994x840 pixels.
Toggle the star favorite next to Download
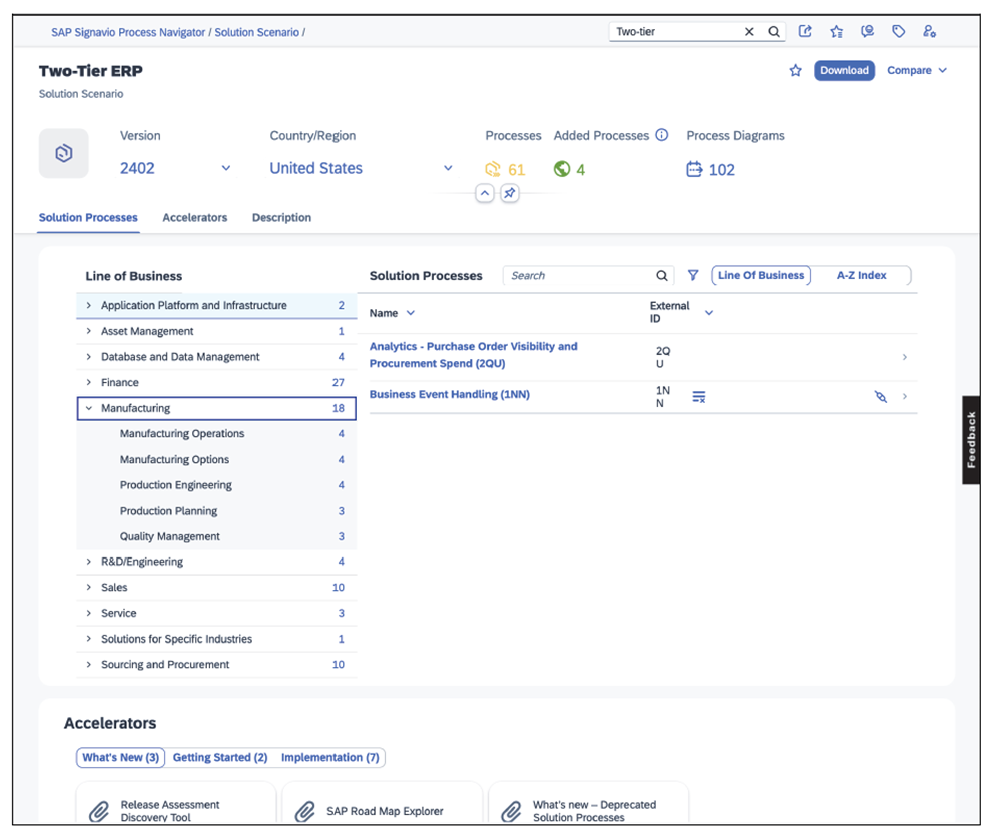pos(794,70)
